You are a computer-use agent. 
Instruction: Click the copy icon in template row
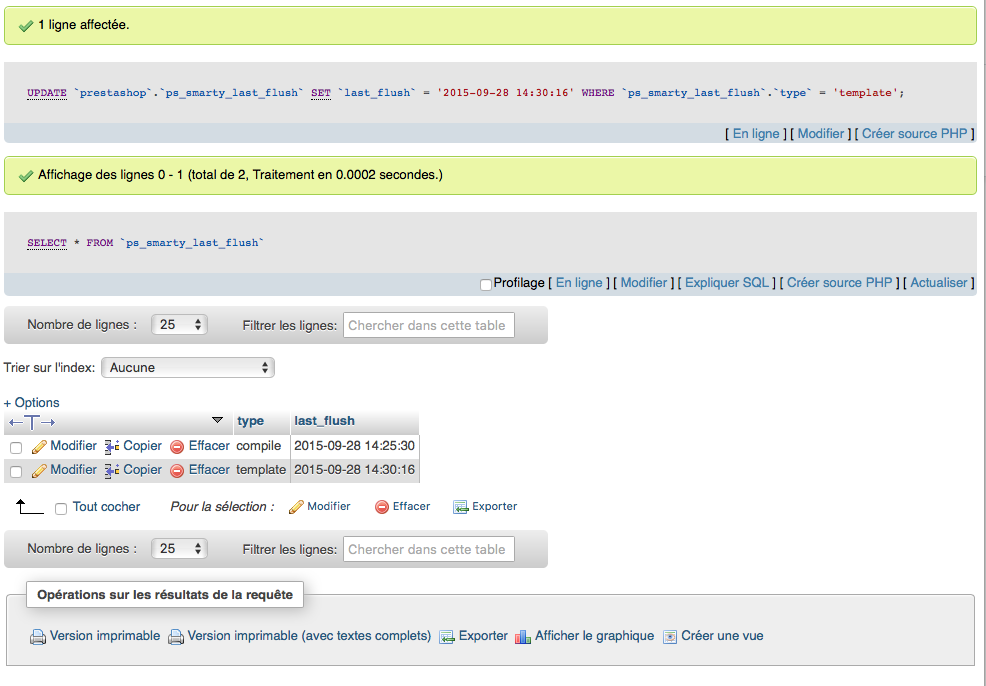tap(112, 471)
